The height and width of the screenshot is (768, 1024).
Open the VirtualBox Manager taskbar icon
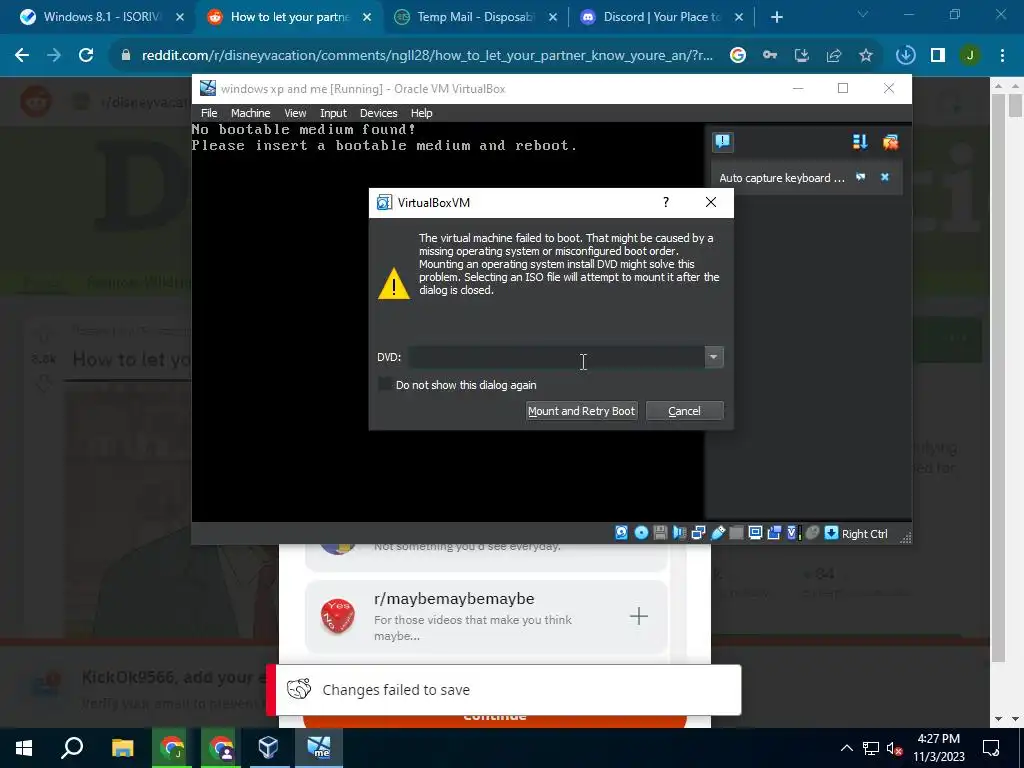pyautogui.click(x=268, y=748)
